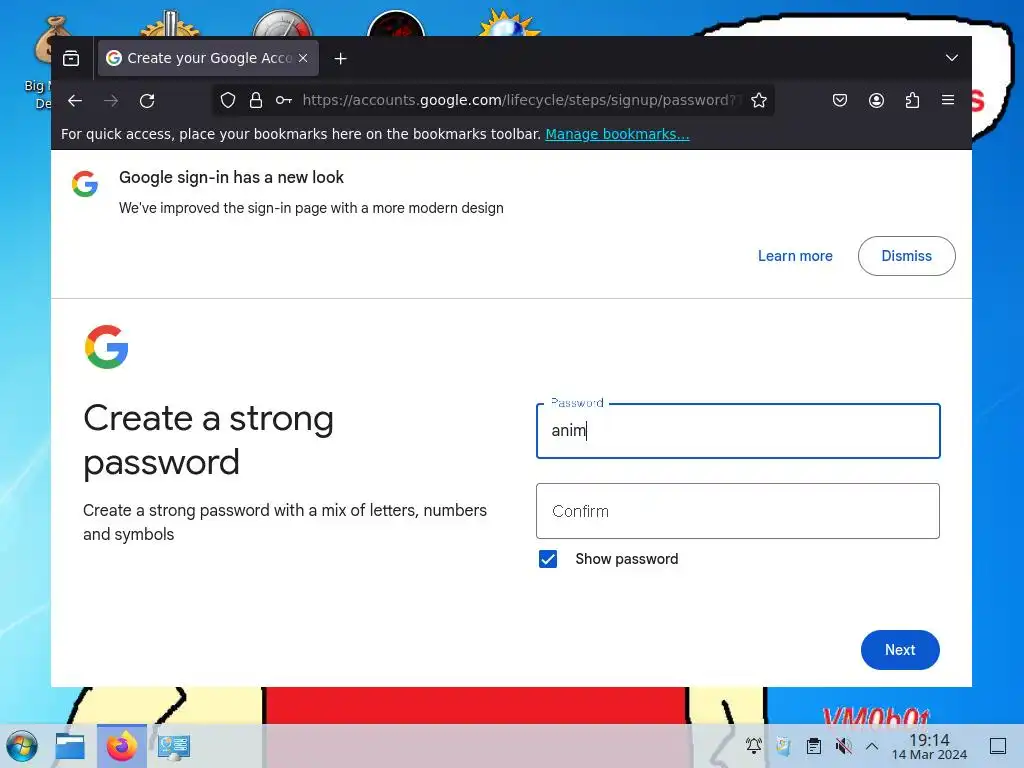This screenshot has width=1024, height=768.
Task: Click the blue Next button
Action: (x=900, y=650)
